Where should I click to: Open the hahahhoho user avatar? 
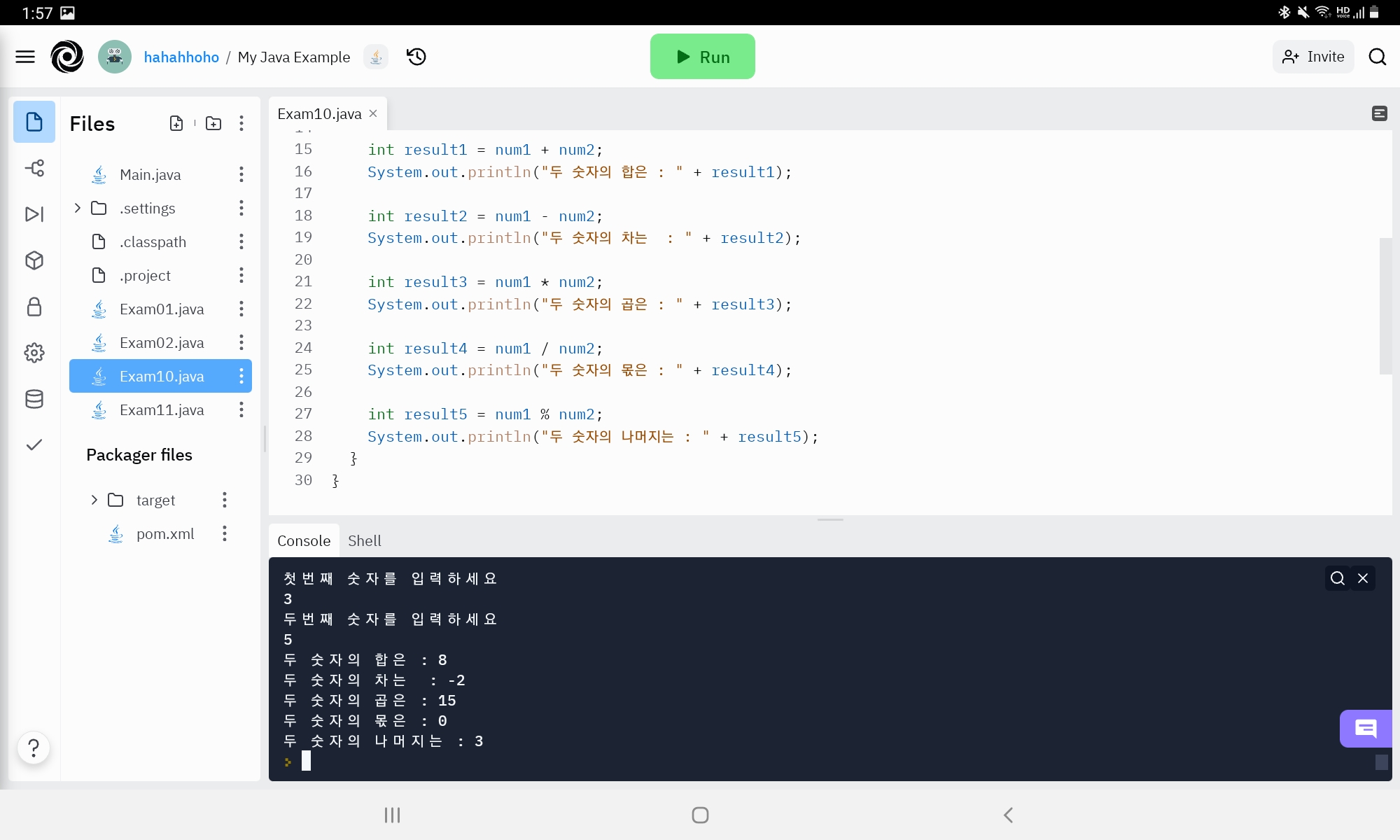click(115, 57)
